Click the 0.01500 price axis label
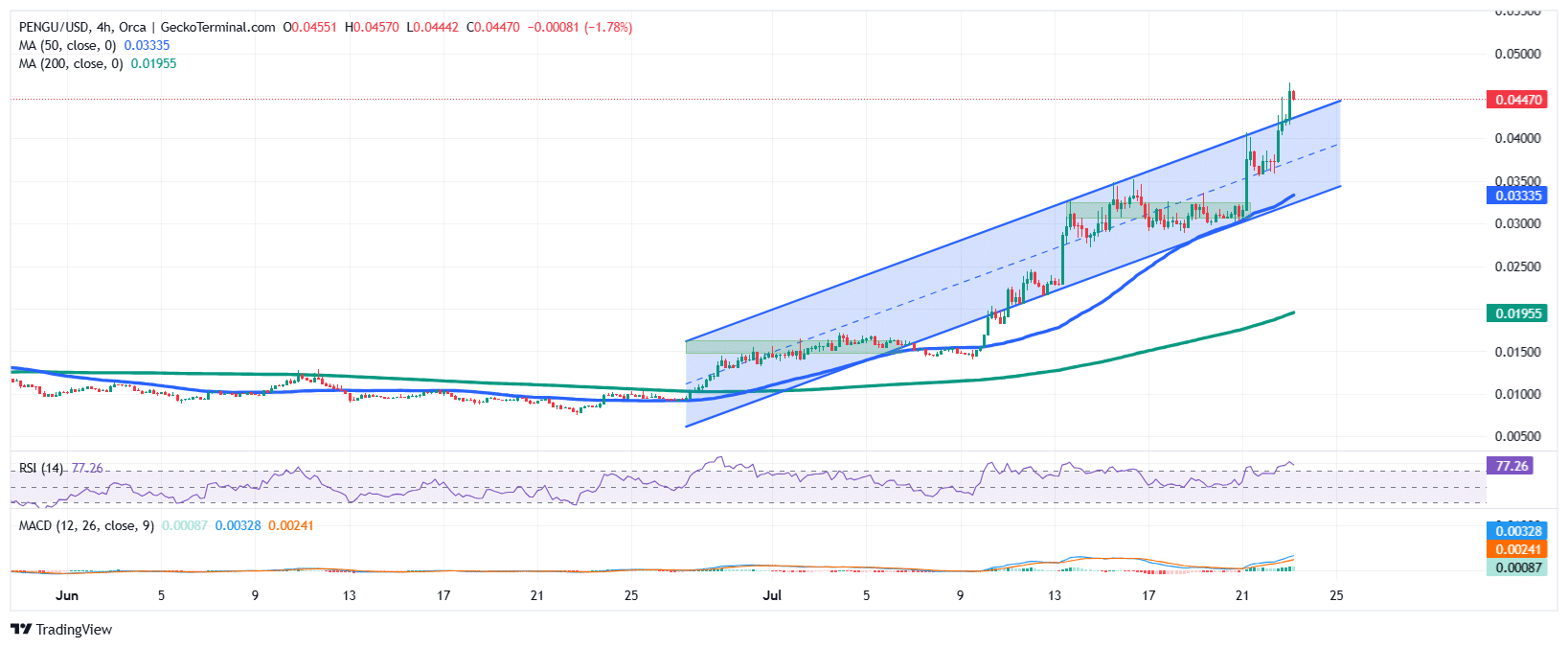The image size is (1568, 648). (1518, 352)
